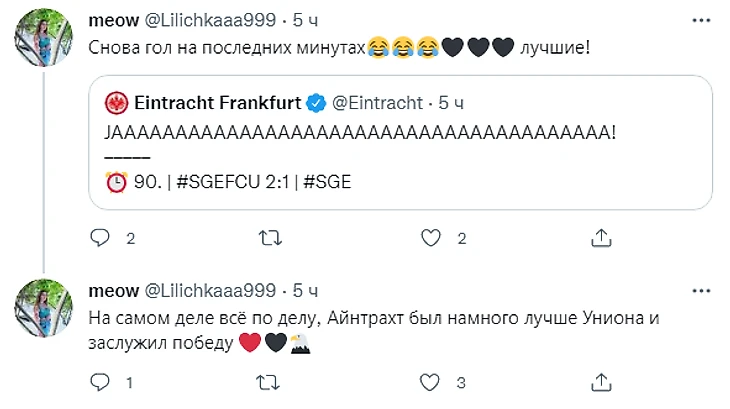This screenshot has width=730, height=409.
Task: Click the Eintracht Frankfurt club logo
Action: pyautogui.click(x=116, y=102)
